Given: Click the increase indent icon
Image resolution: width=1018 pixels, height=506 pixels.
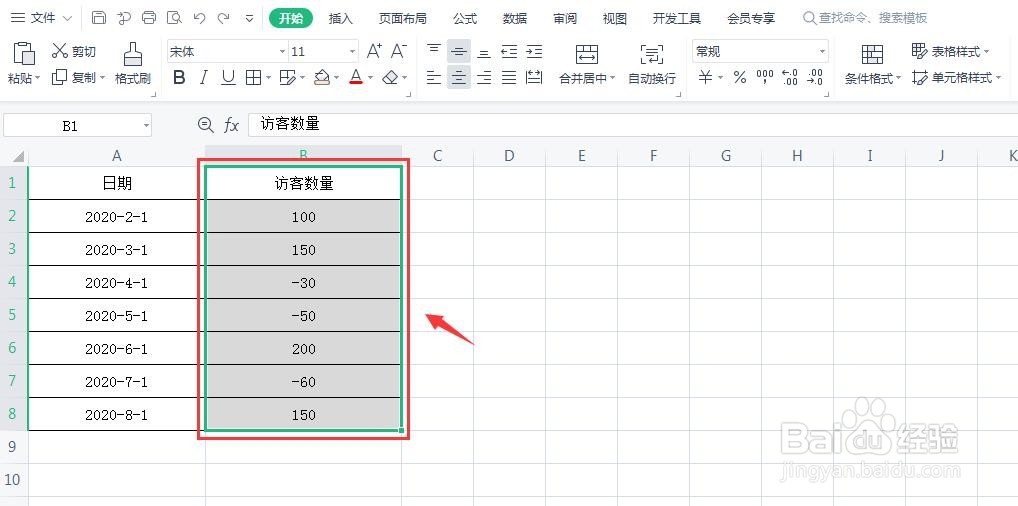Looking at the screenshot, I should (534, 51).
